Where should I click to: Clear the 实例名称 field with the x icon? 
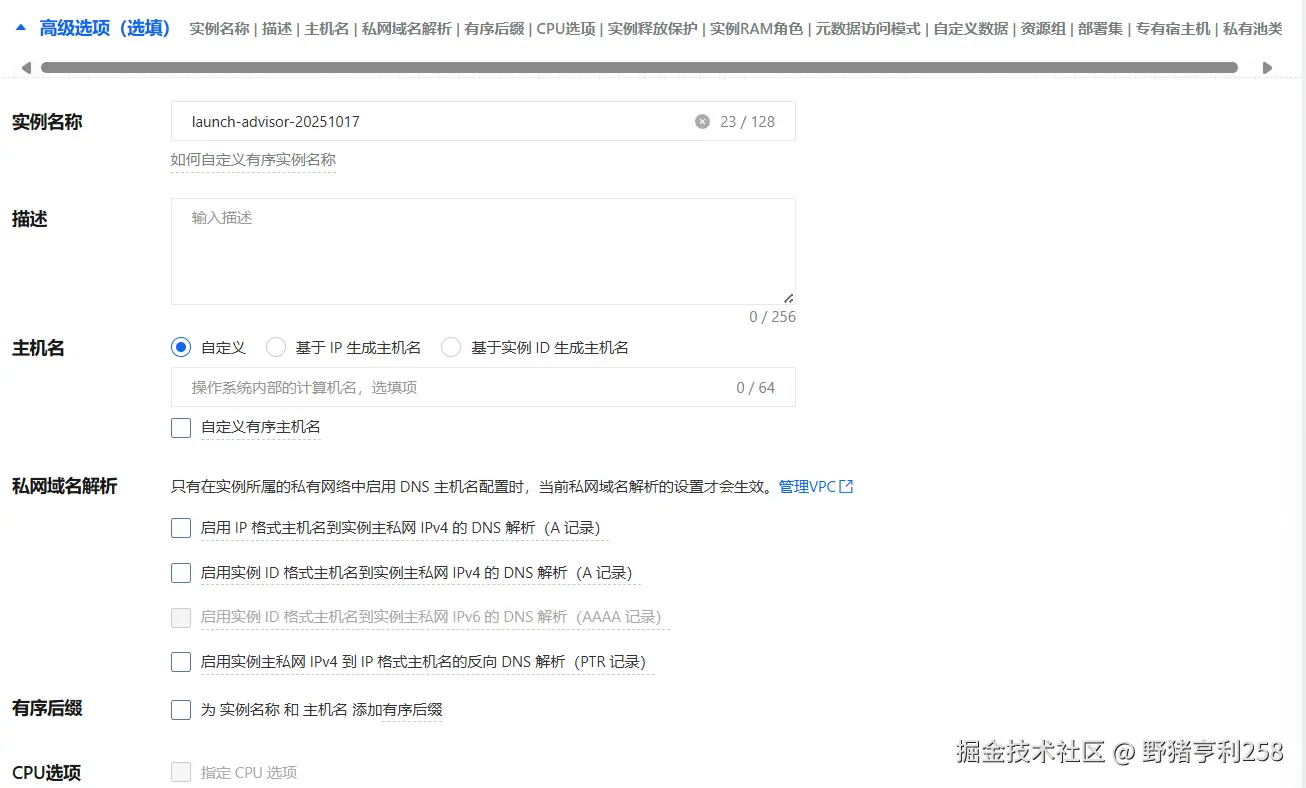702,121
